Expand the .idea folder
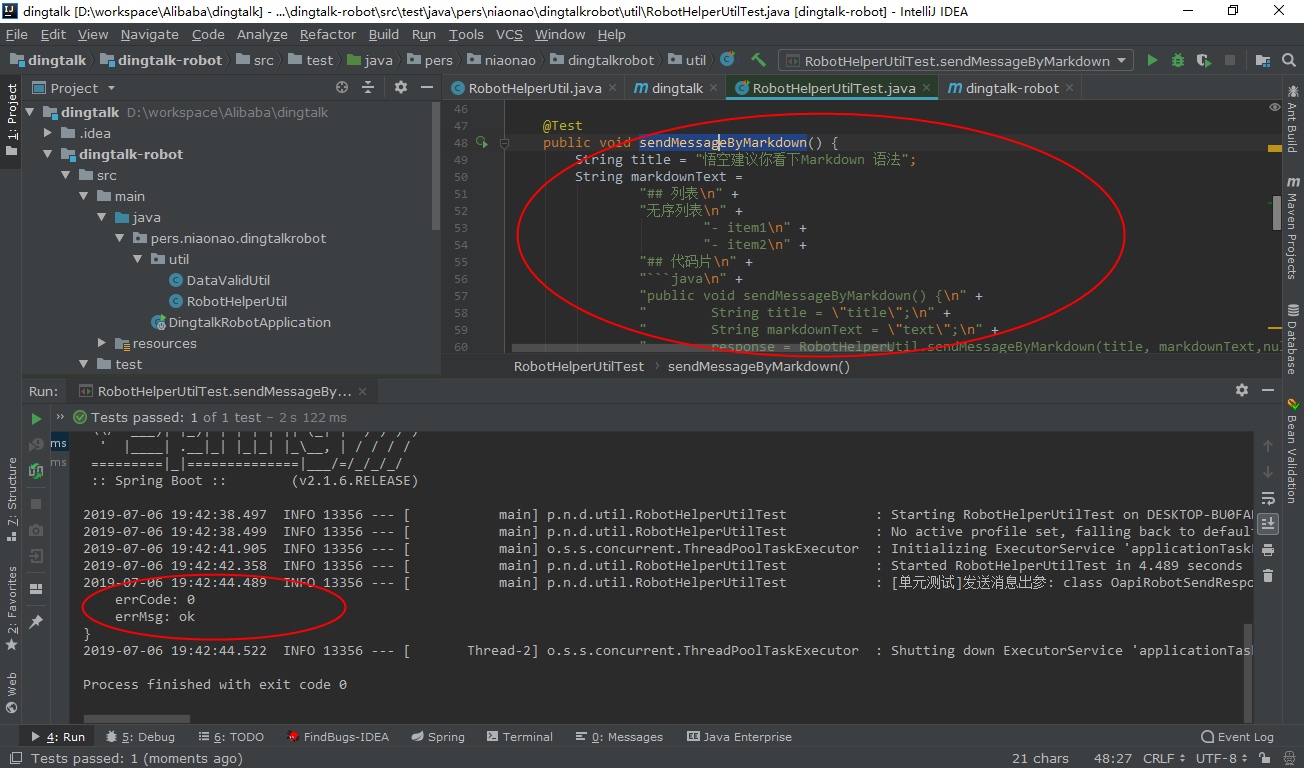This screenshot has height=768, width=1304. pyautogui.click(x=48, y=133)
